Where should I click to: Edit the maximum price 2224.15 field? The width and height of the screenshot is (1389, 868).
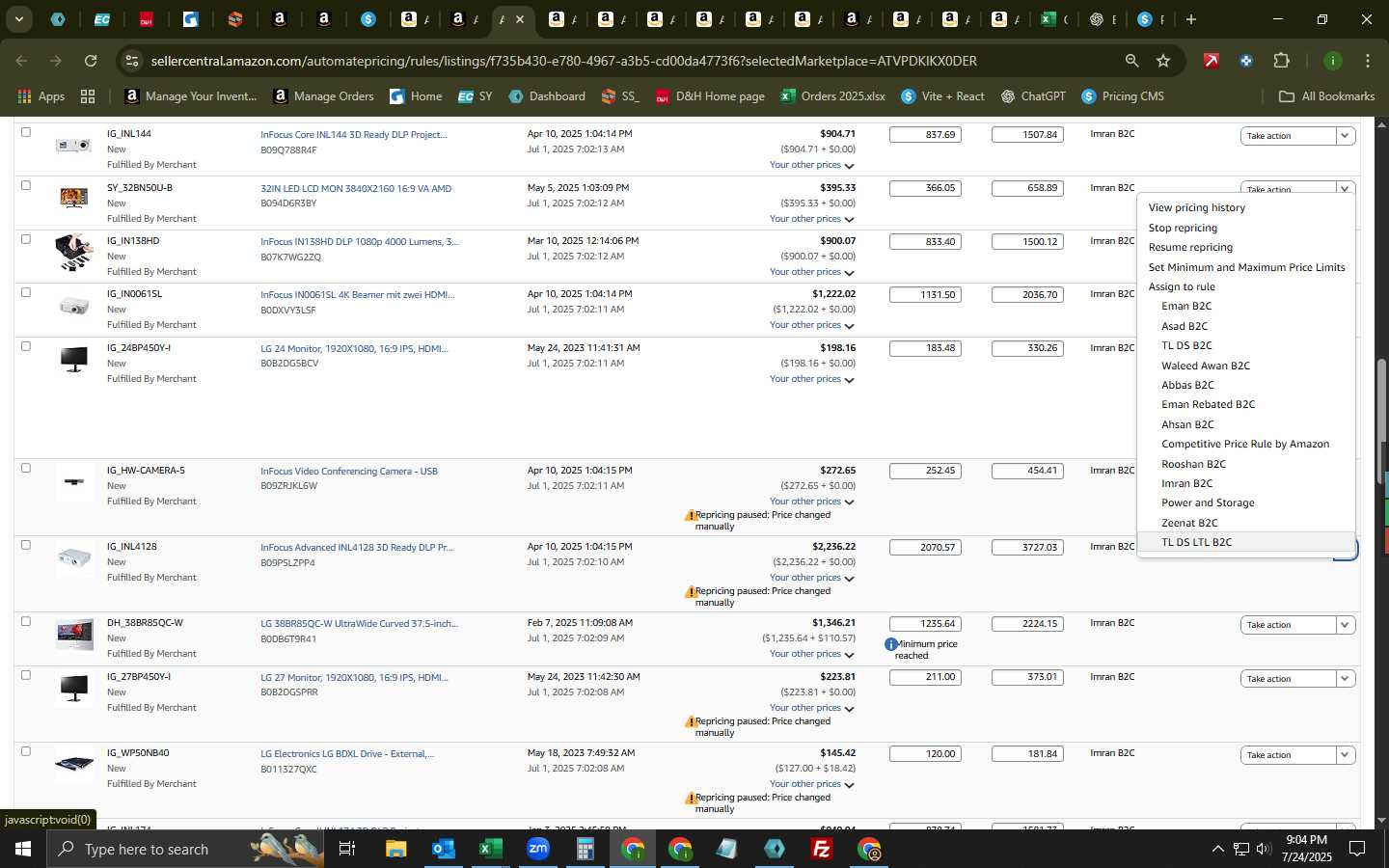1027,623
